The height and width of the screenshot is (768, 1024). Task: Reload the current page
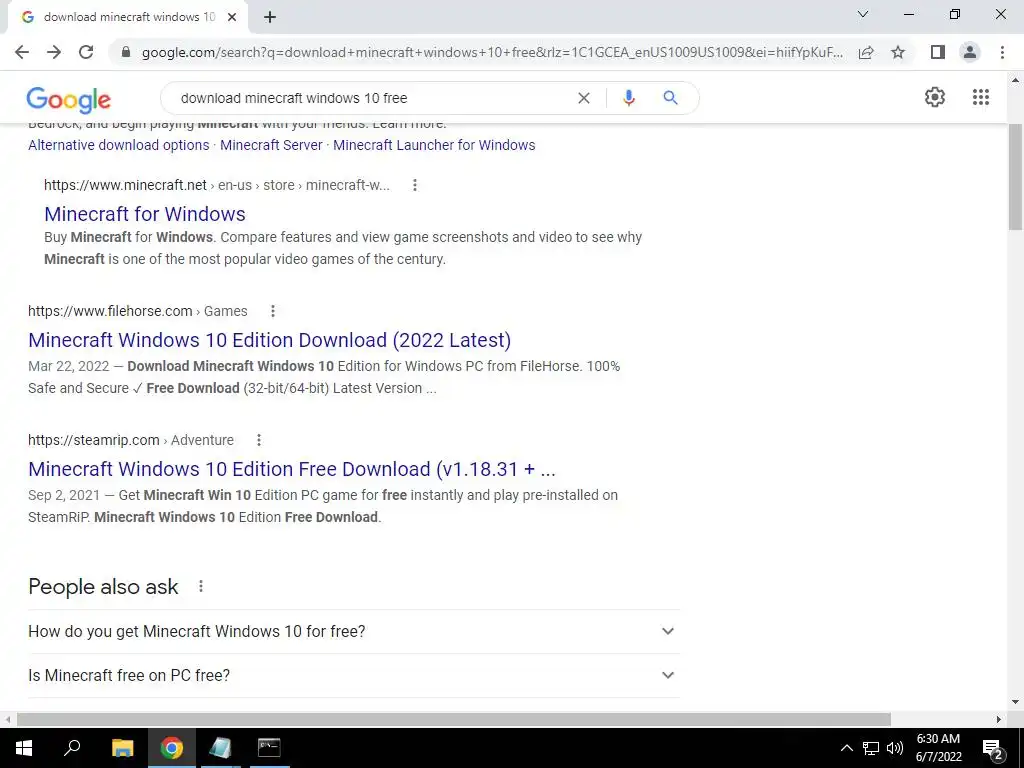coord(86,52)
